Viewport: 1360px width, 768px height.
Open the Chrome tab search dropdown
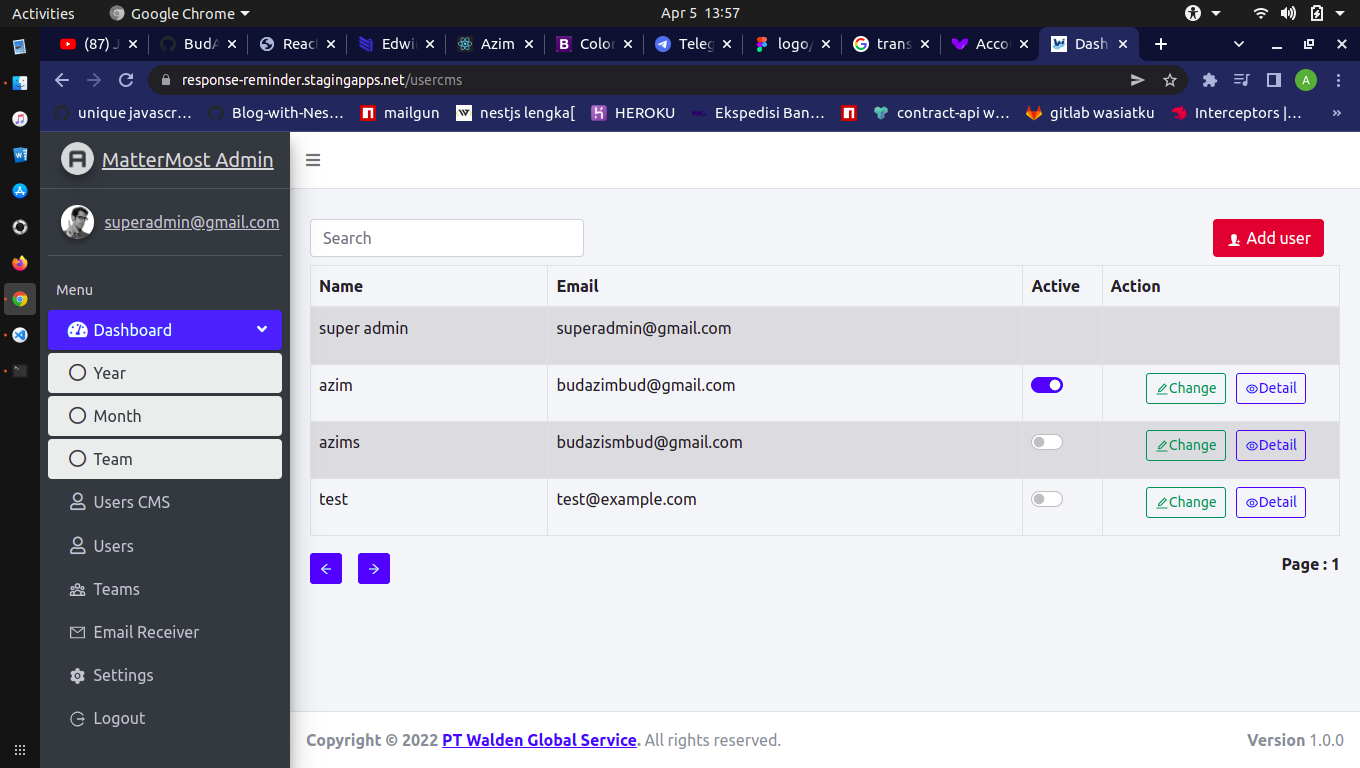pyautogui.click(x=1239, y=44)
